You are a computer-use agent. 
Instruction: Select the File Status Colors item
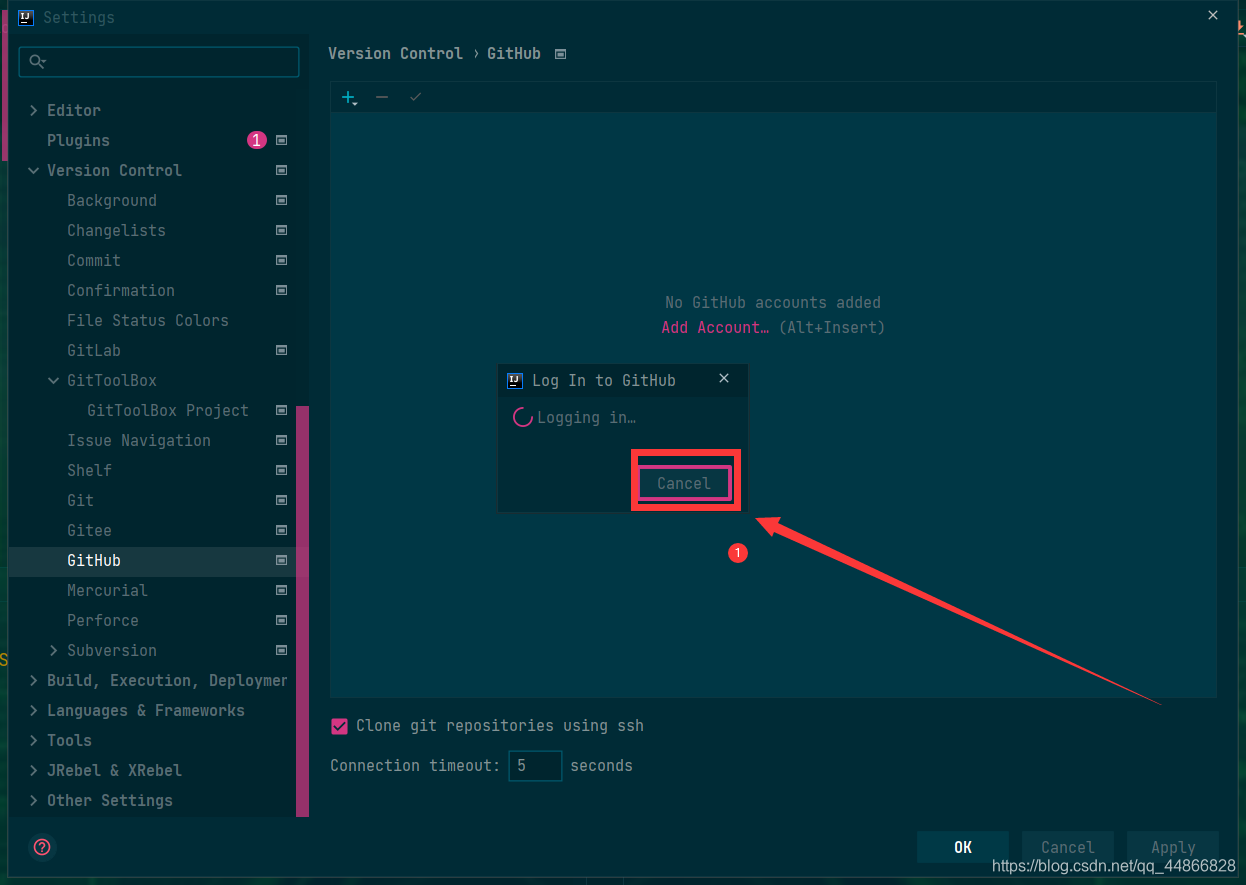(148, 320)
